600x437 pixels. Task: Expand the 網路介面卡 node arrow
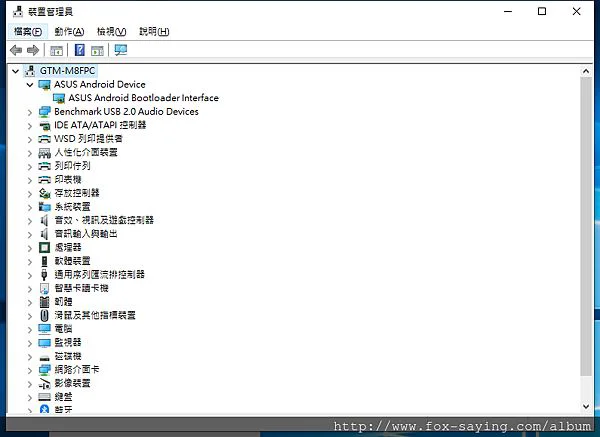(30, 370)
